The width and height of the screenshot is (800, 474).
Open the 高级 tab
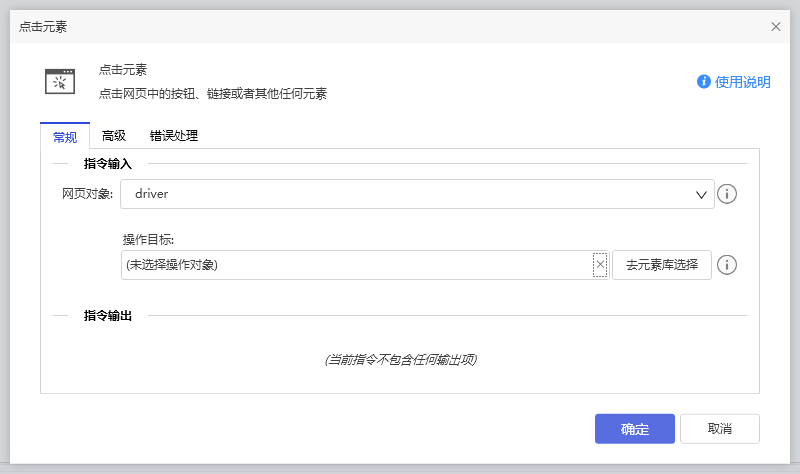pos(114,136)
